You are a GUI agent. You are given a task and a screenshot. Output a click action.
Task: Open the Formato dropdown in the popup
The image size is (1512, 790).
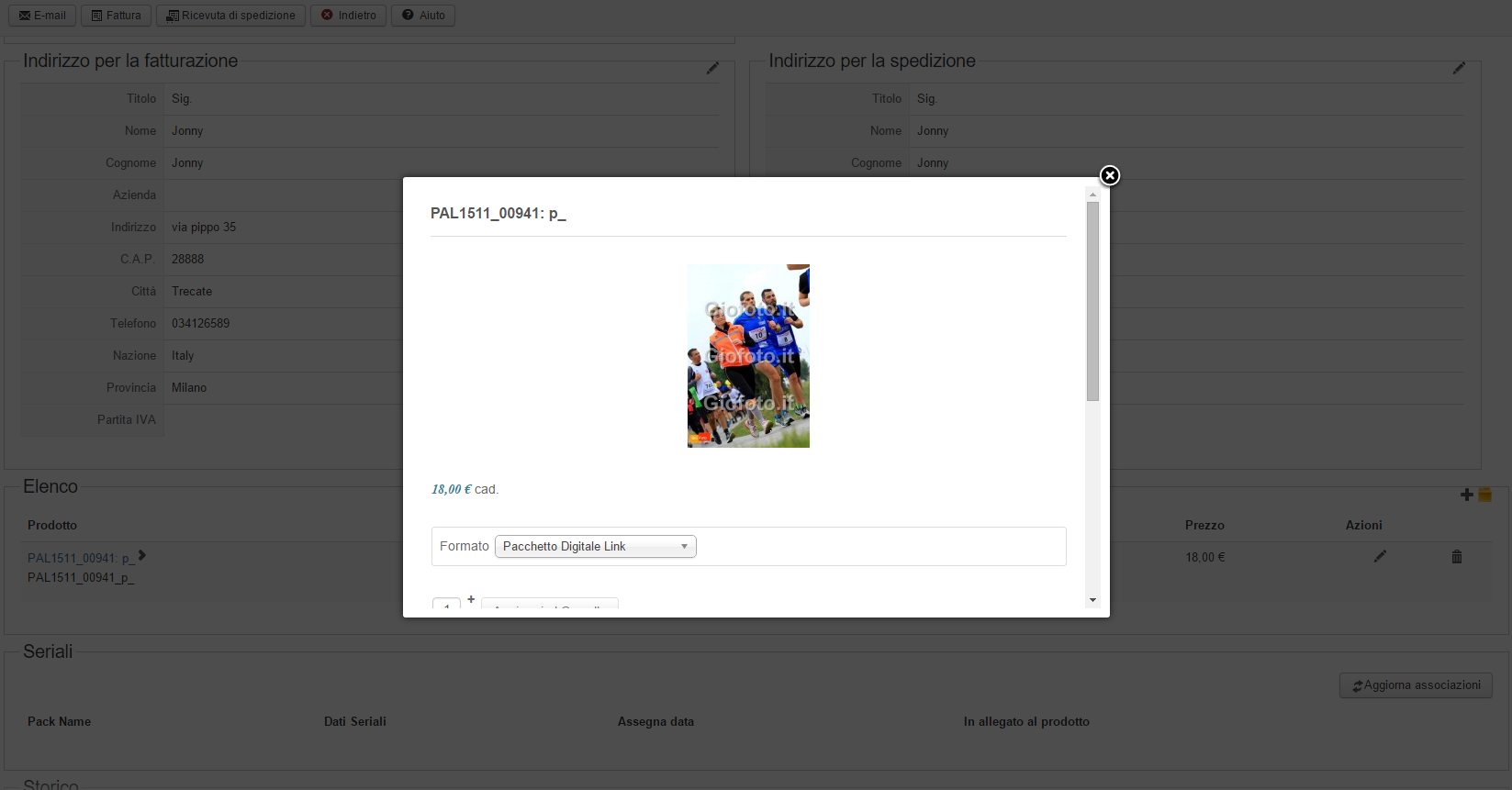pyautogui.click(x=596, y=547)
